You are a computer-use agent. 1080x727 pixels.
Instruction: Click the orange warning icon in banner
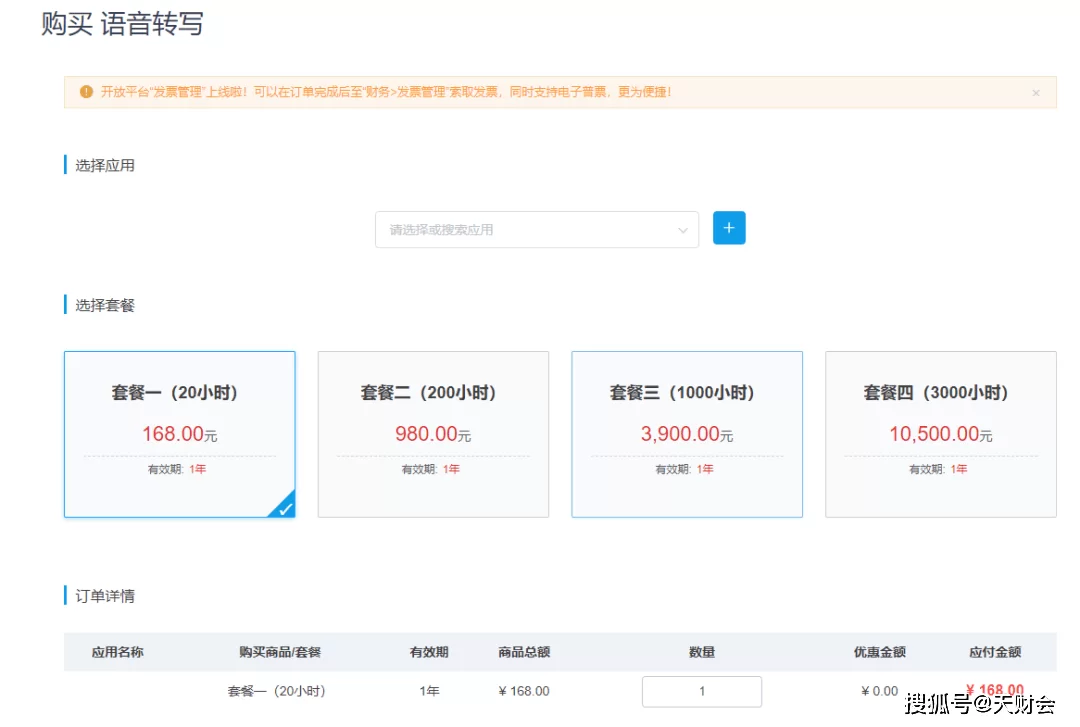click(87, 92)
